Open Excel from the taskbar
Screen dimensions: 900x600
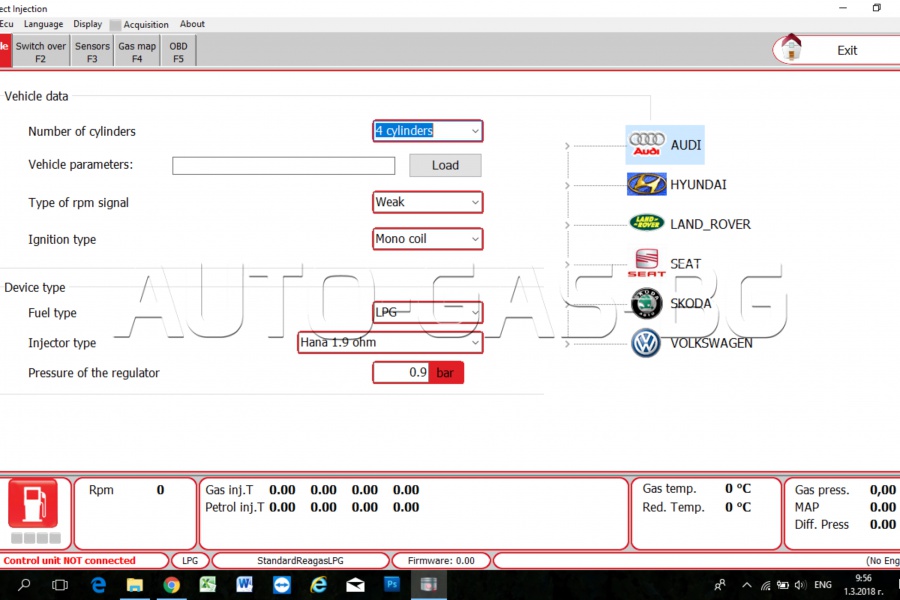[208, 584]
